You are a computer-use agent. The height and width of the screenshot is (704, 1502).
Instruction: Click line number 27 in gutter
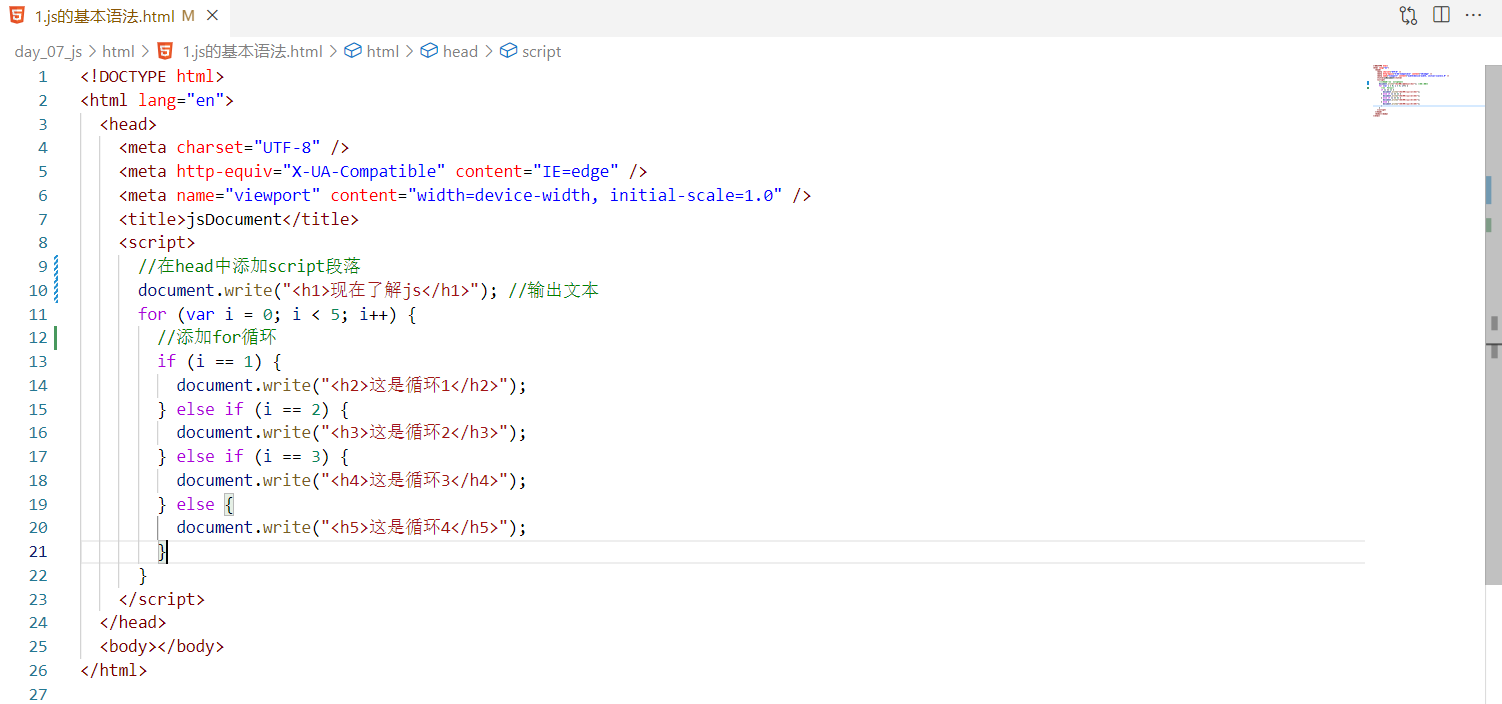click(x=38, y=694)
